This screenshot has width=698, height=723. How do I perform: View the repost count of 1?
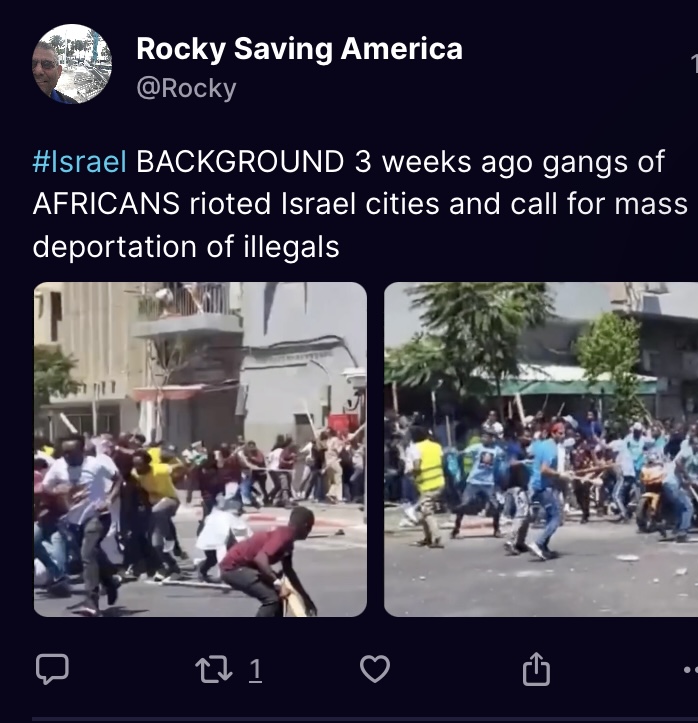pyautogui.click(x=256, y=670)
